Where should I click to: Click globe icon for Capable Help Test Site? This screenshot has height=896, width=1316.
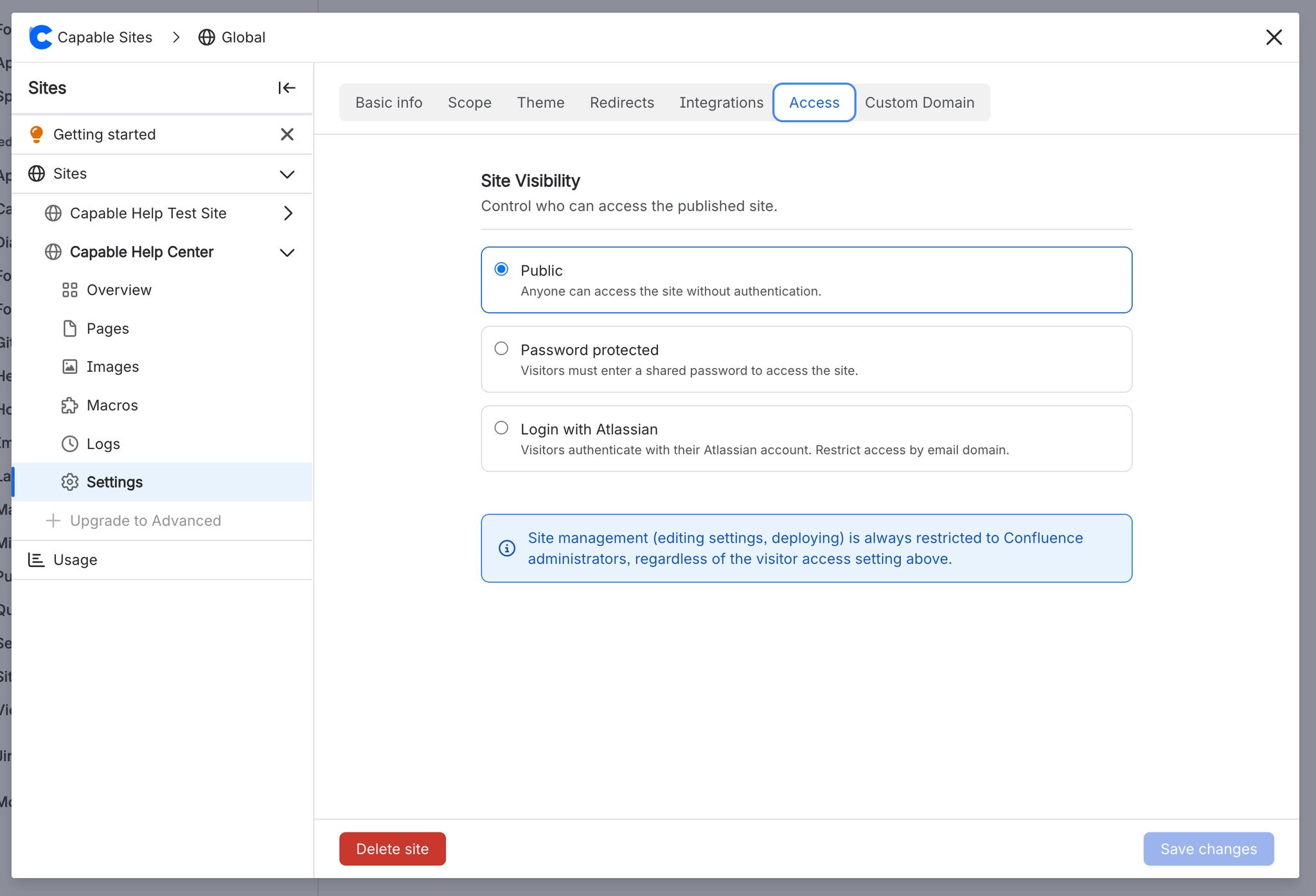pos(53,213)
